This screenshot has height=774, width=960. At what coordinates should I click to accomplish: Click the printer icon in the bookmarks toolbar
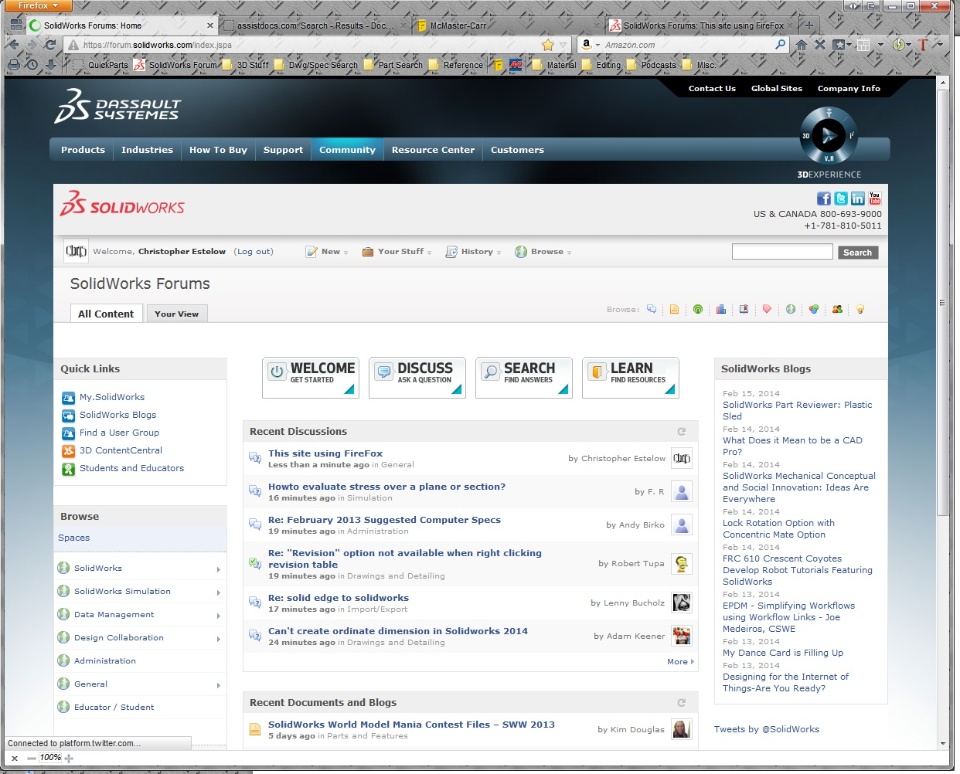(x=13, y=64)
